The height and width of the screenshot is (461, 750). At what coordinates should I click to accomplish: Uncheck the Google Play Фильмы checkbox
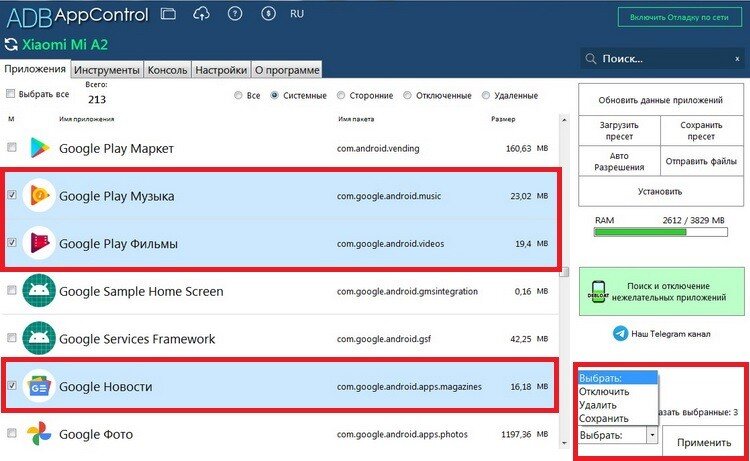[12, 242]
